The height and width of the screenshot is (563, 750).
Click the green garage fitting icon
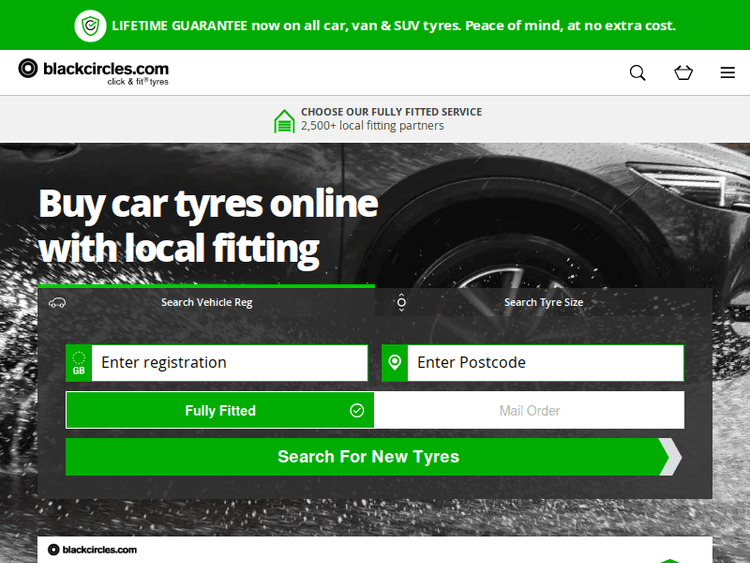pos(285,121)
